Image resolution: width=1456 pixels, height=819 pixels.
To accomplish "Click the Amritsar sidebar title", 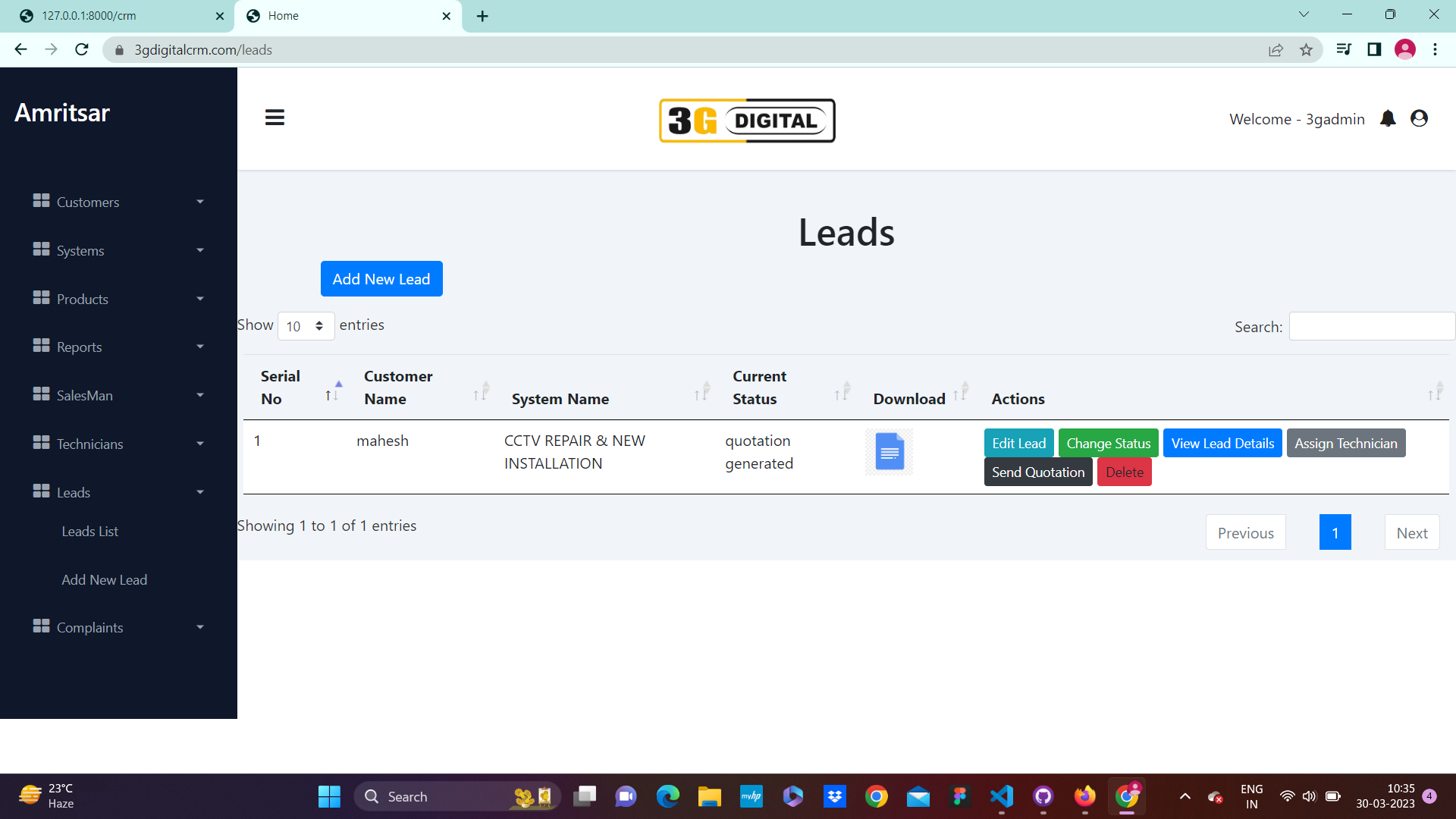I will coord(62,112).
